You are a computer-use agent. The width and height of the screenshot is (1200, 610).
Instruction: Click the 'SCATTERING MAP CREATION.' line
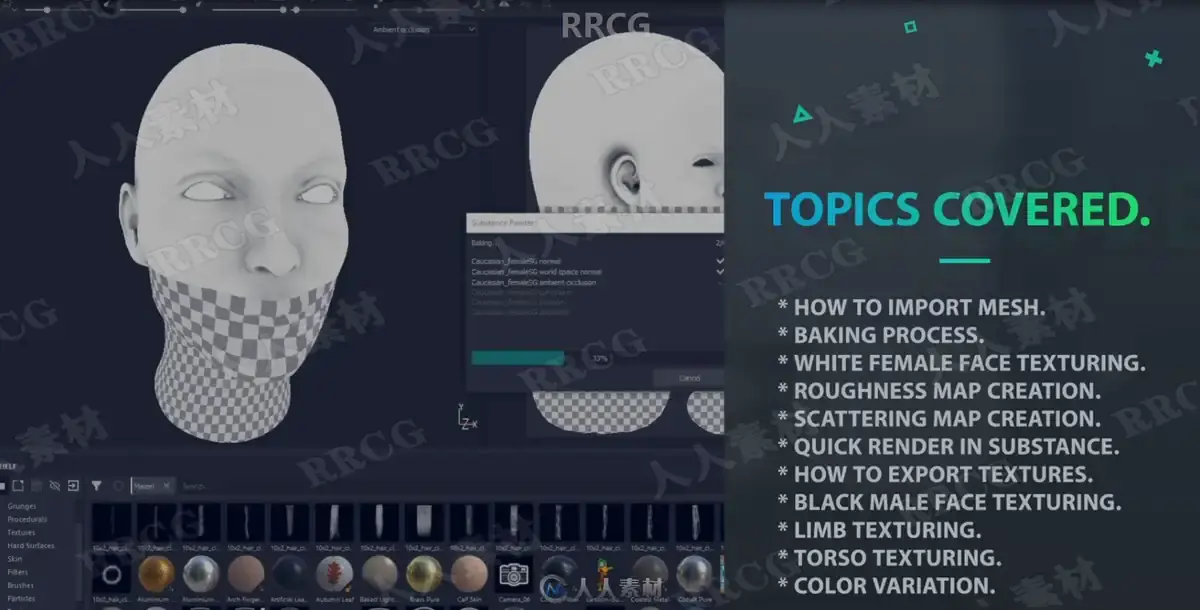tap(939, 418)
